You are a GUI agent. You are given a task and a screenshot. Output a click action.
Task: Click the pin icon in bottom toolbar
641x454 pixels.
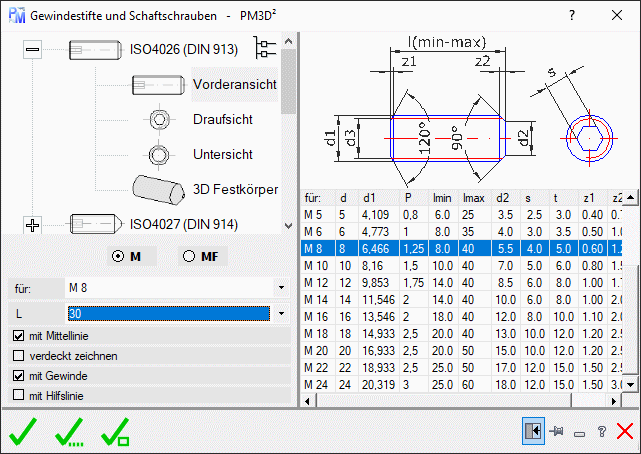click(555, 431)
